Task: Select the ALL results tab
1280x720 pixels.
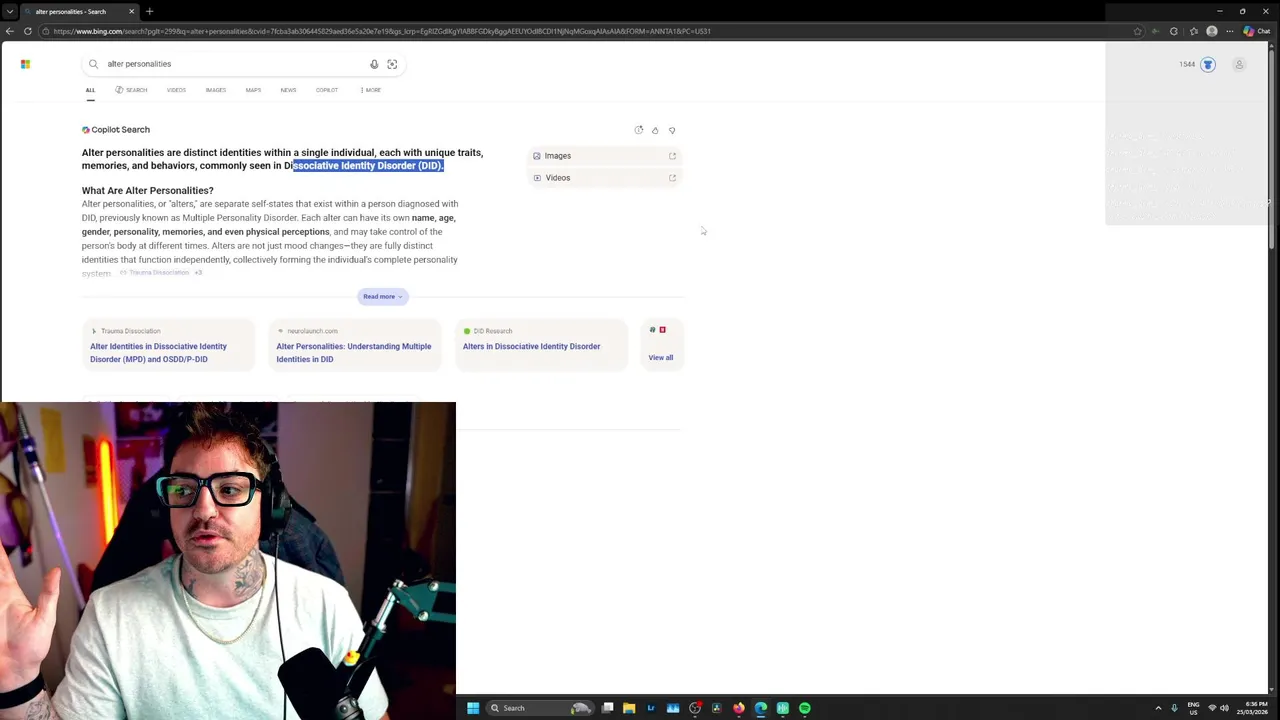Action: (x=90, y=90)
